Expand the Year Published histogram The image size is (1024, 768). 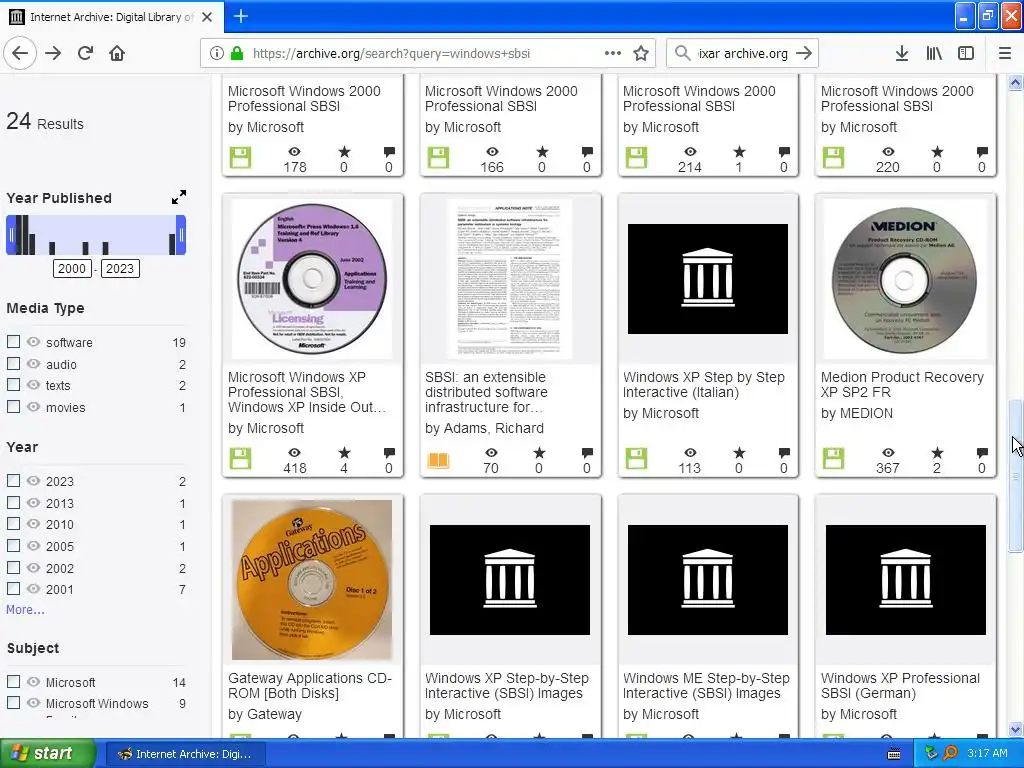pos(178,197)
